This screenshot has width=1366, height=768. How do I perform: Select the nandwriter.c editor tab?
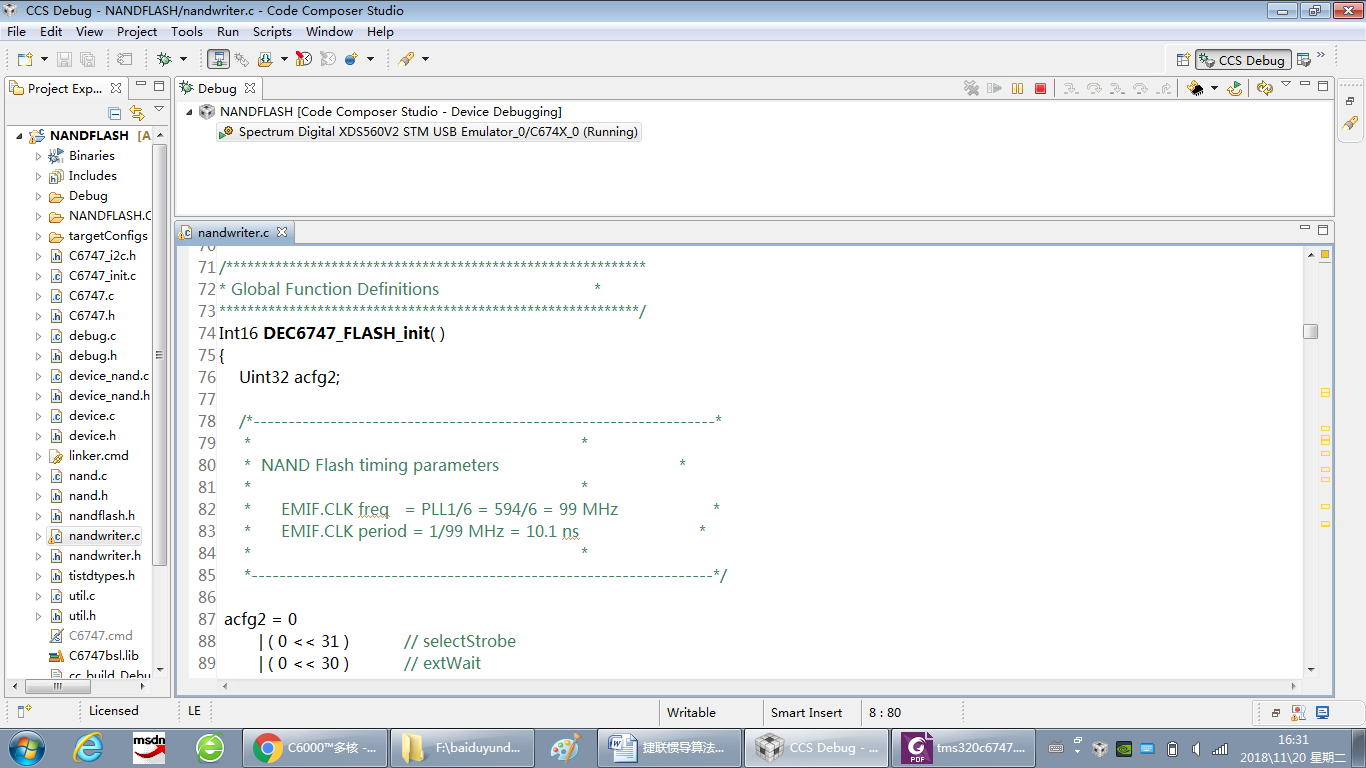(233, 232)
